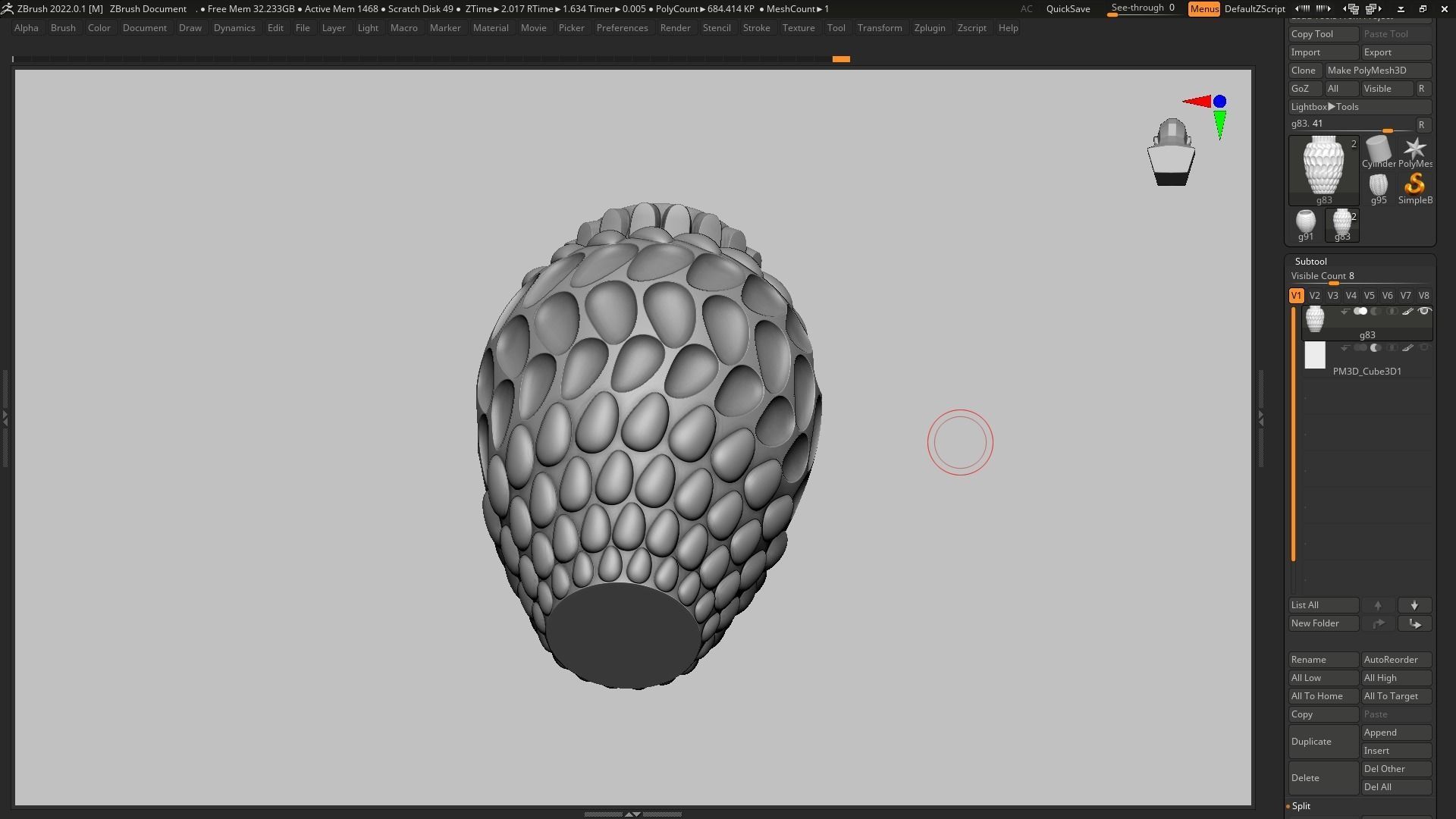The width and height of the screenshot is (1456, 819).
Task: Click the SimpleBrush tool icon
Action: [1414, 185]
